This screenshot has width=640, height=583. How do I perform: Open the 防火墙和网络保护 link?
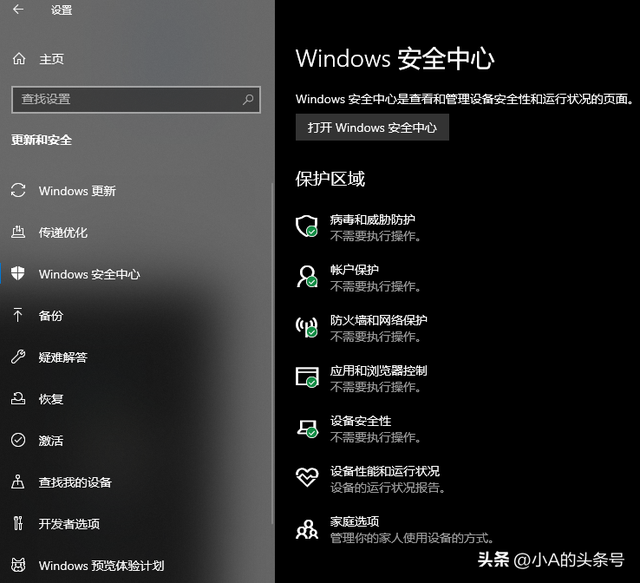tap(378, 320)
